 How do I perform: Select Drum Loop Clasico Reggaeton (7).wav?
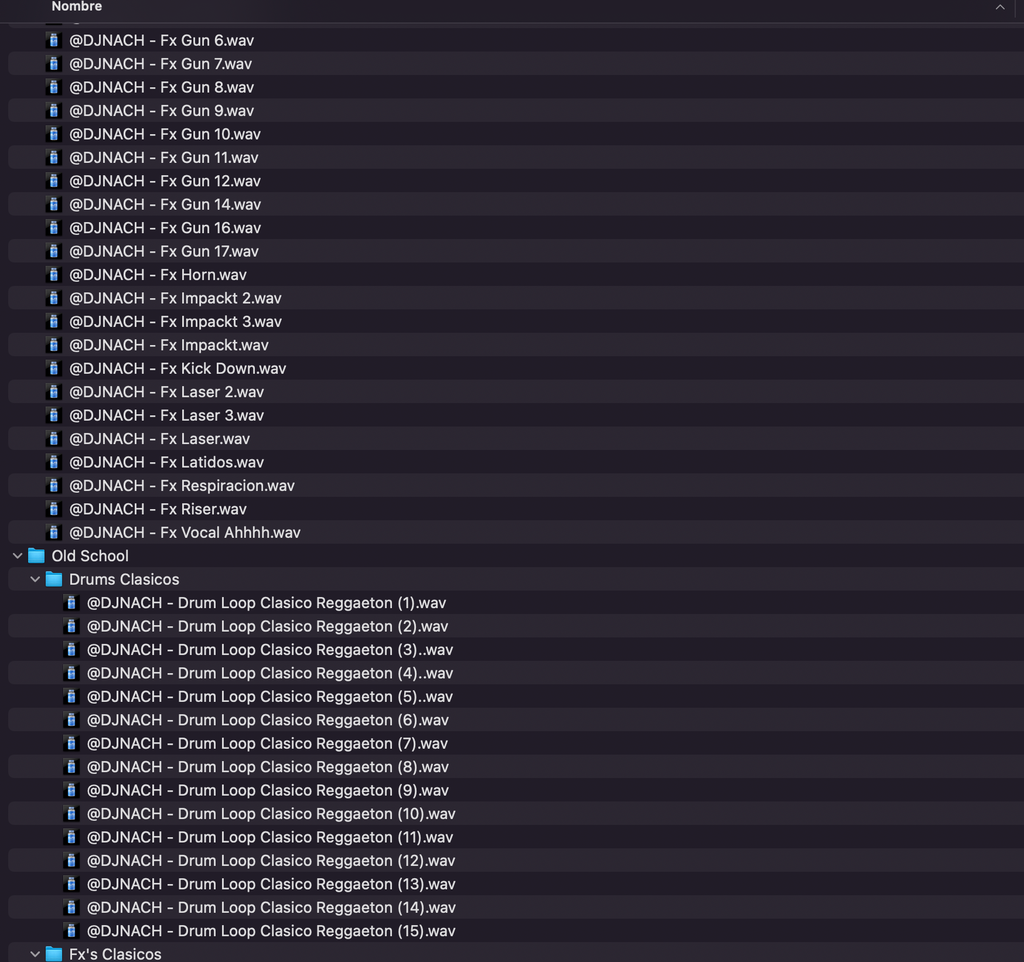coord(268,744)
